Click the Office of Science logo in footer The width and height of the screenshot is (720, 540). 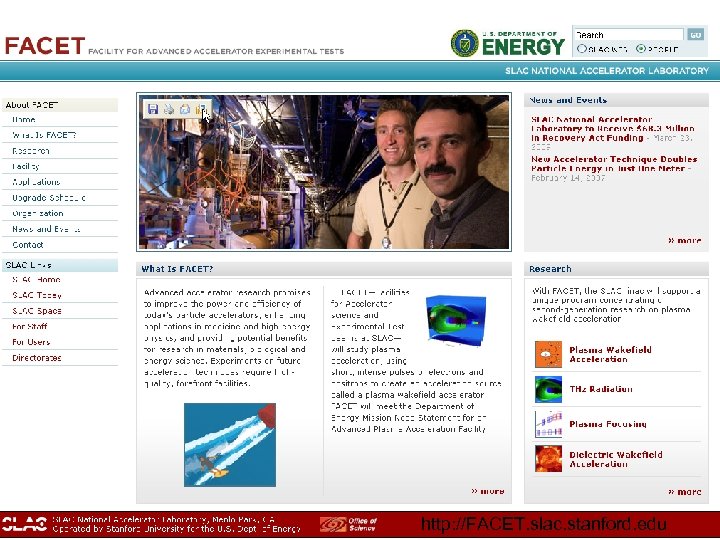tap(349, 524)
